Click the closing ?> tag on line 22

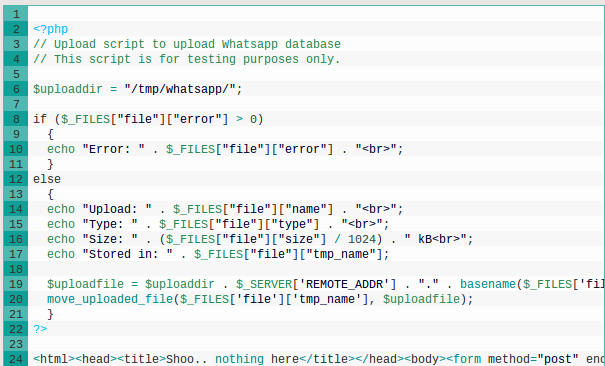point(40,329)
